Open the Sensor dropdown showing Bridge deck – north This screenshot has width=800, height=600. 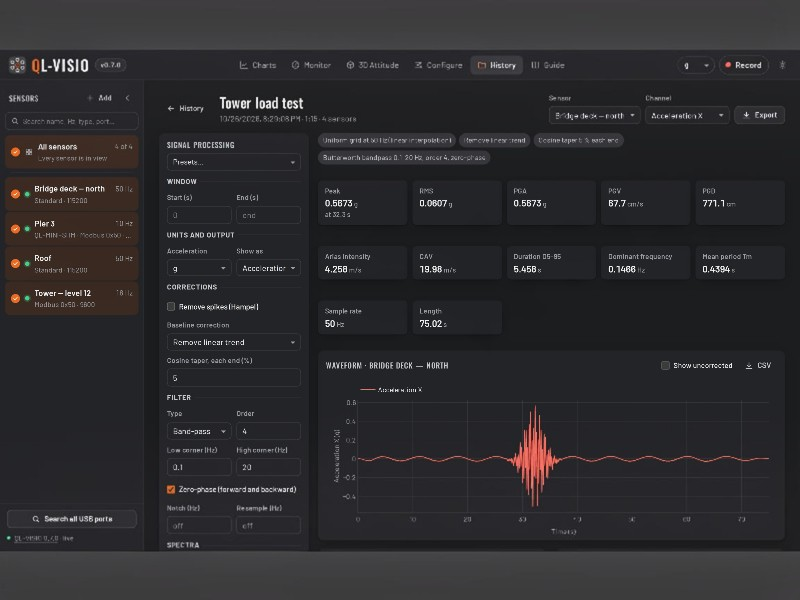coord(594,116)
